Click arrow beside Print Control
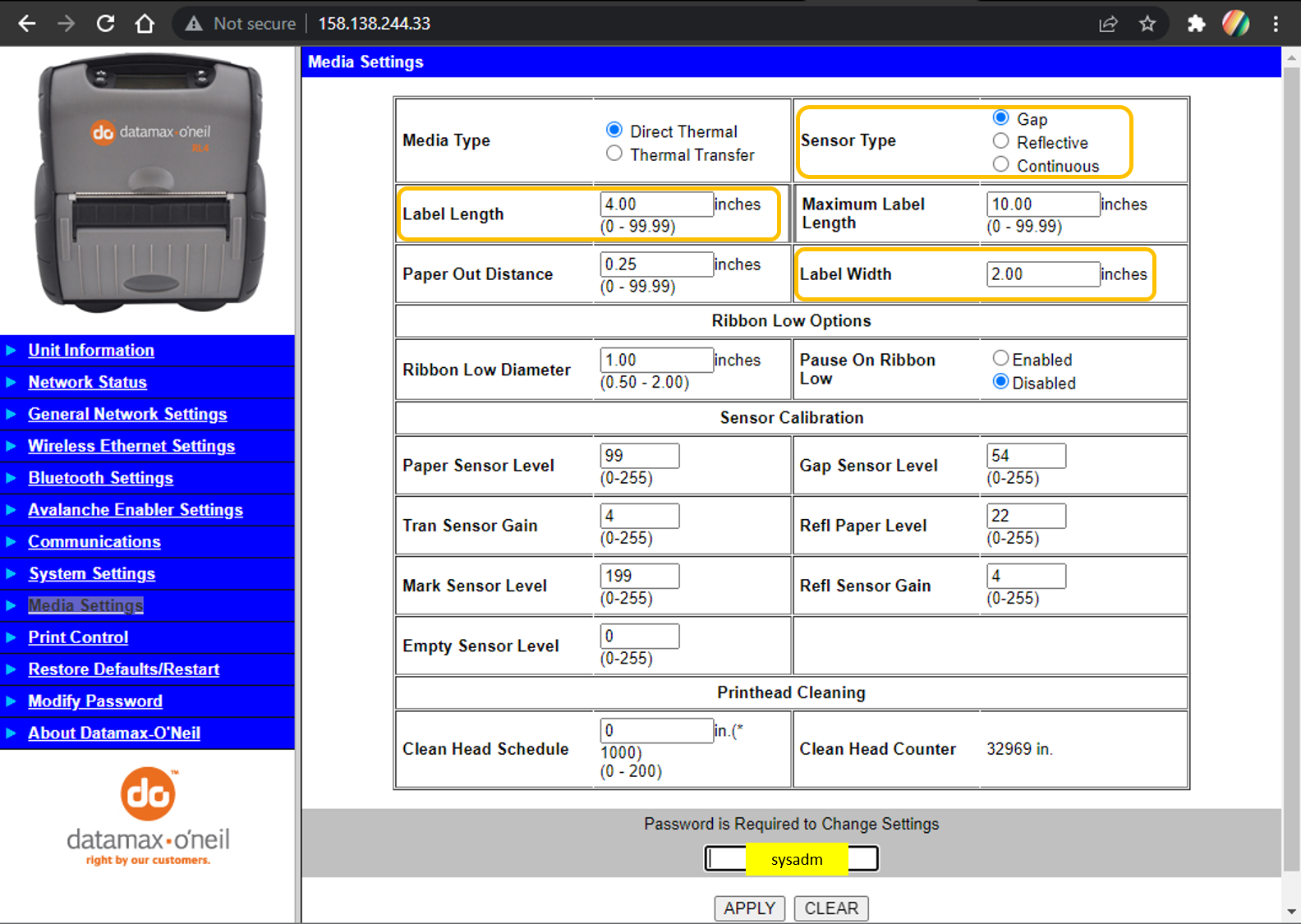1301x924 pixels. (11, 637)
